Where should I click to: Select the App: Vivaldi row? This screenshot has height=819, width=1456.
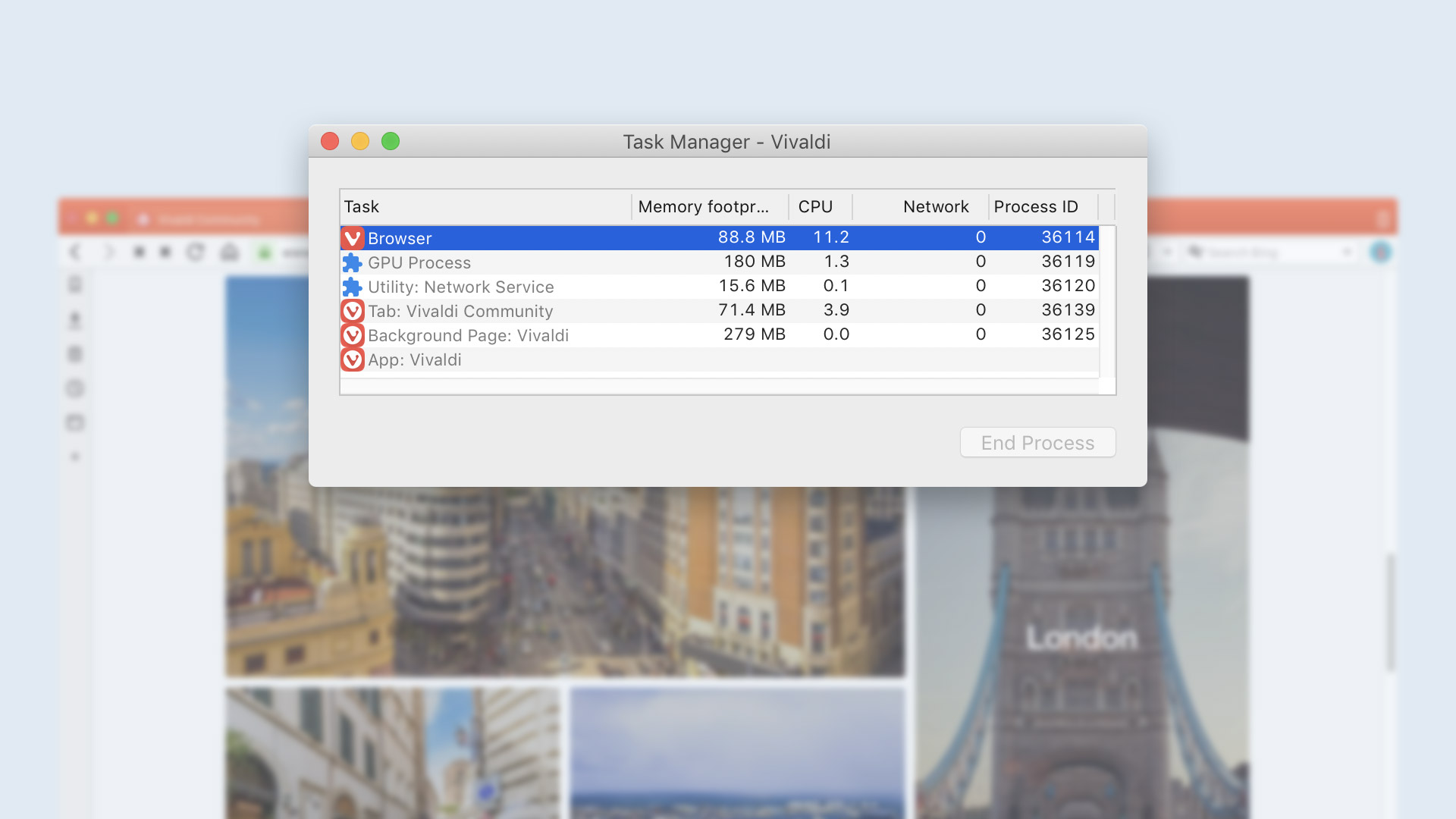[x=720, y=359]
